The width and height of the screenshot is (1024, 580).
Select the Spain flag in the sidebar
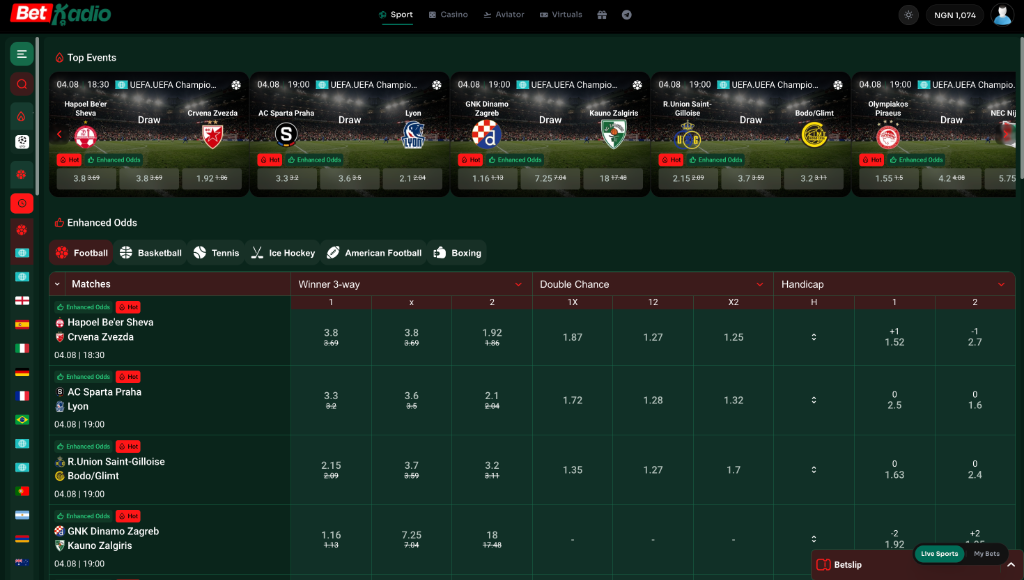22,324
